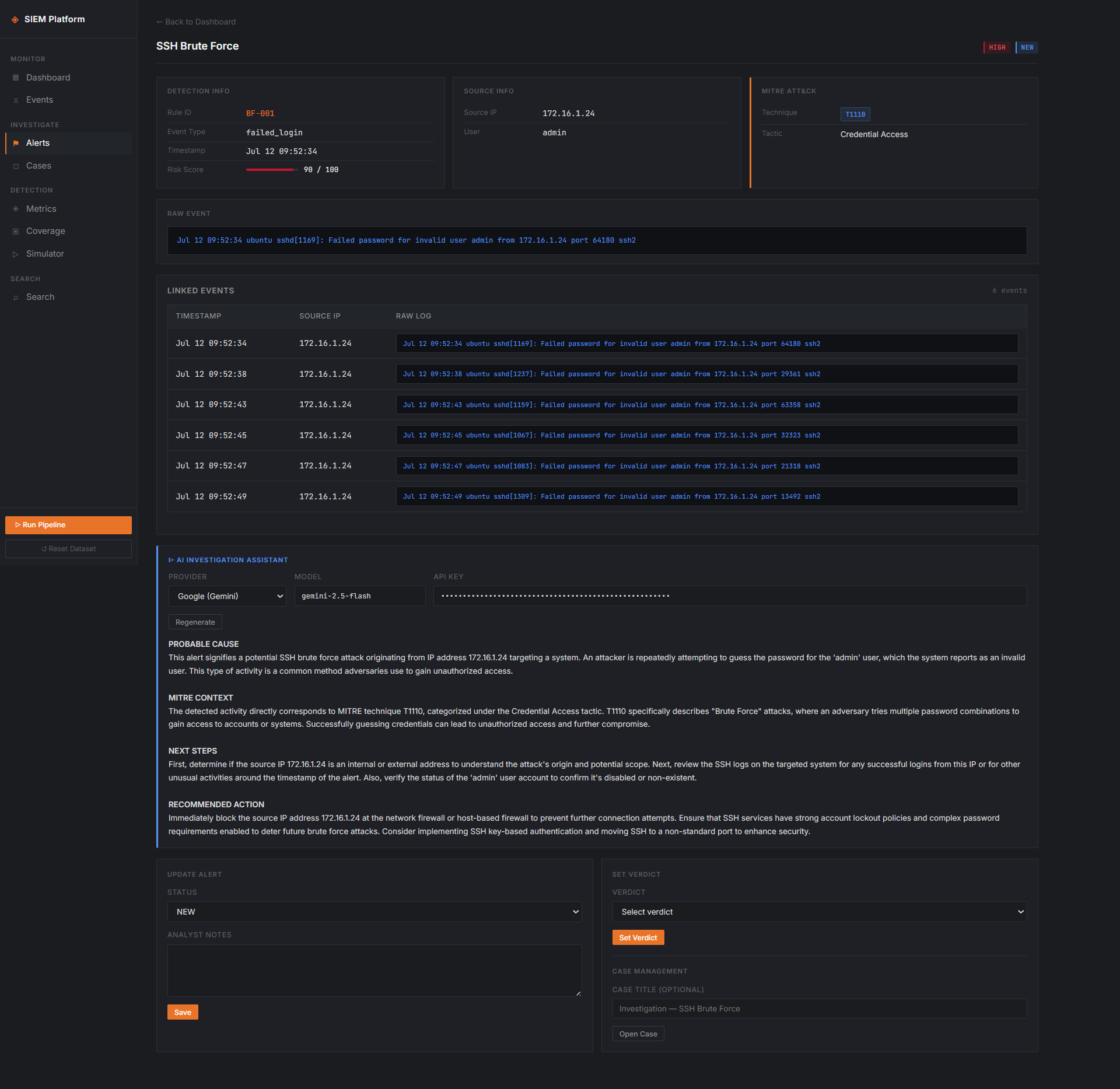Expand the Provider dropdown Google (Gemini)
The image size is (1120, 1089).
228,596
